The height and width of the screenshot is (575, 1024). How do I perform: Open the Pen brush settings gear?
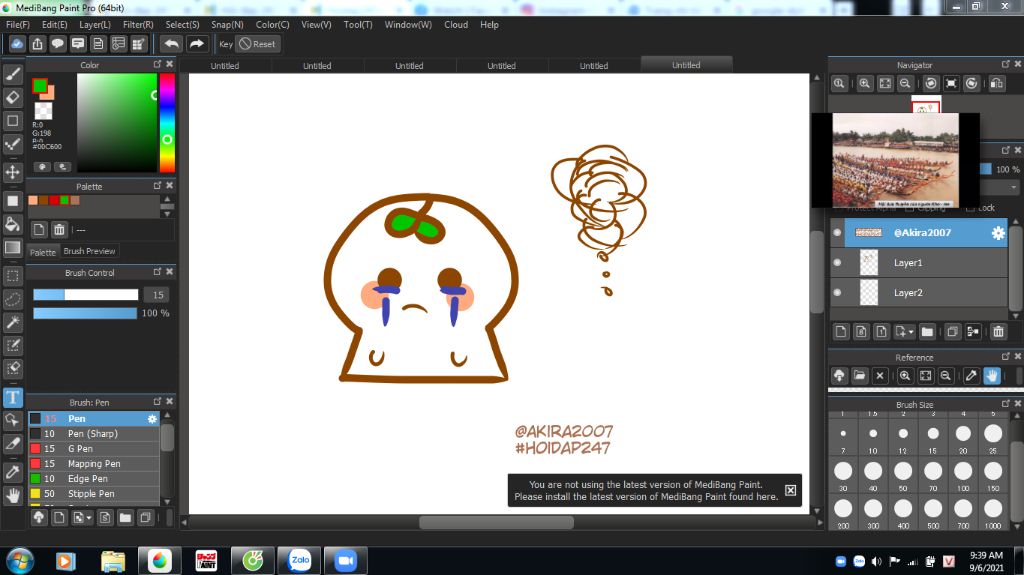pyautogui.click(x=152, y=419)
